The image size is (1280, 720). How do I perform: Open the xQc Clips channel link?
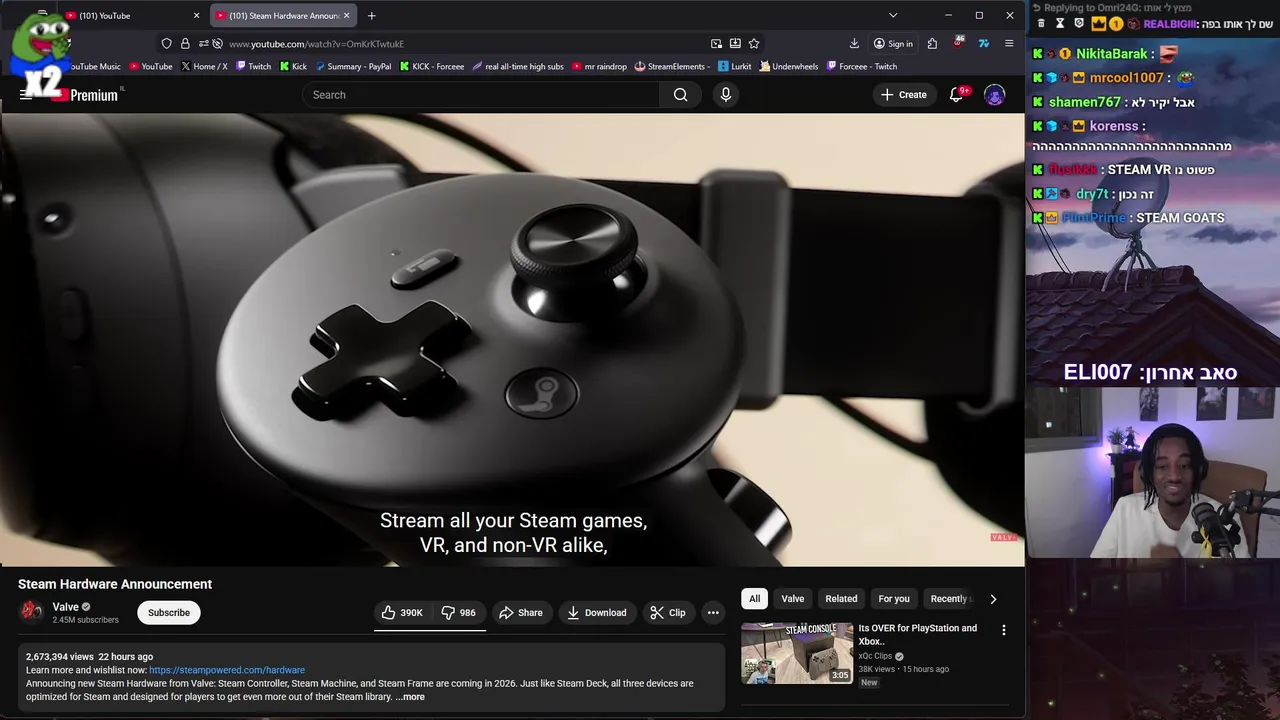875,656
